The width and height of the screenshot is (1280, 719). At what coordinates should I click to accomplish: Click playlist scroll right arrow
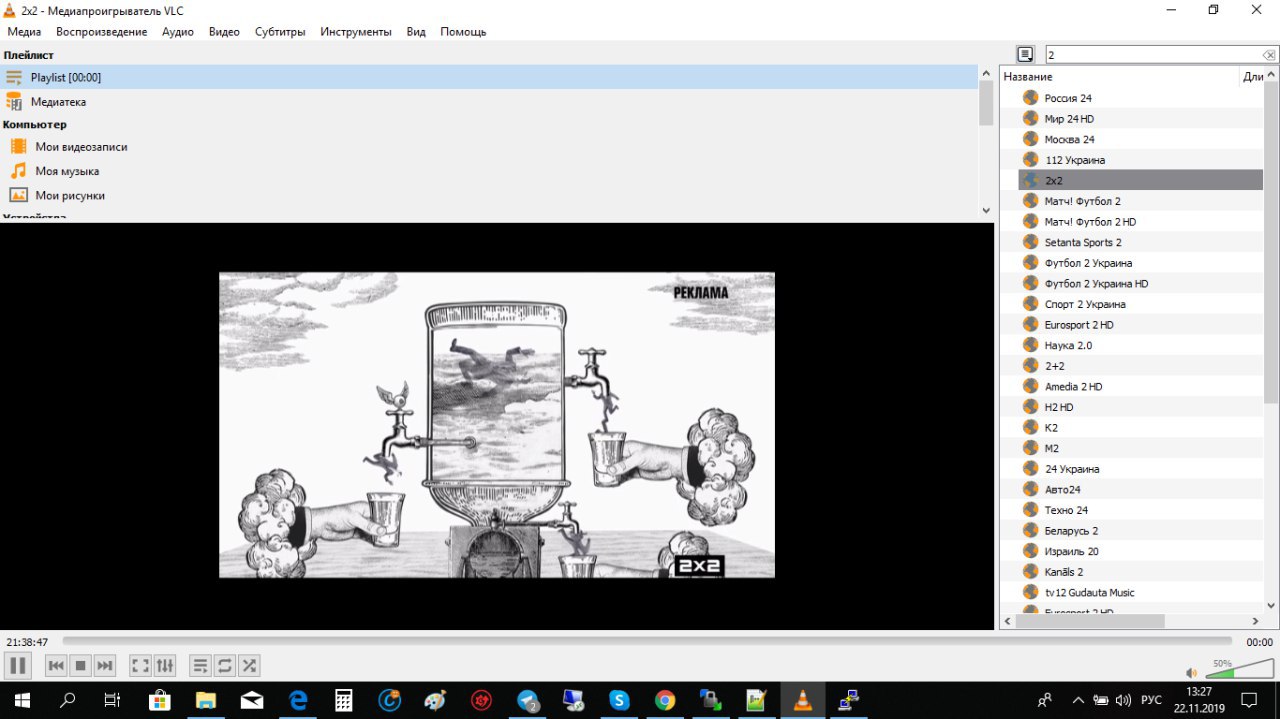[1257, 621]
